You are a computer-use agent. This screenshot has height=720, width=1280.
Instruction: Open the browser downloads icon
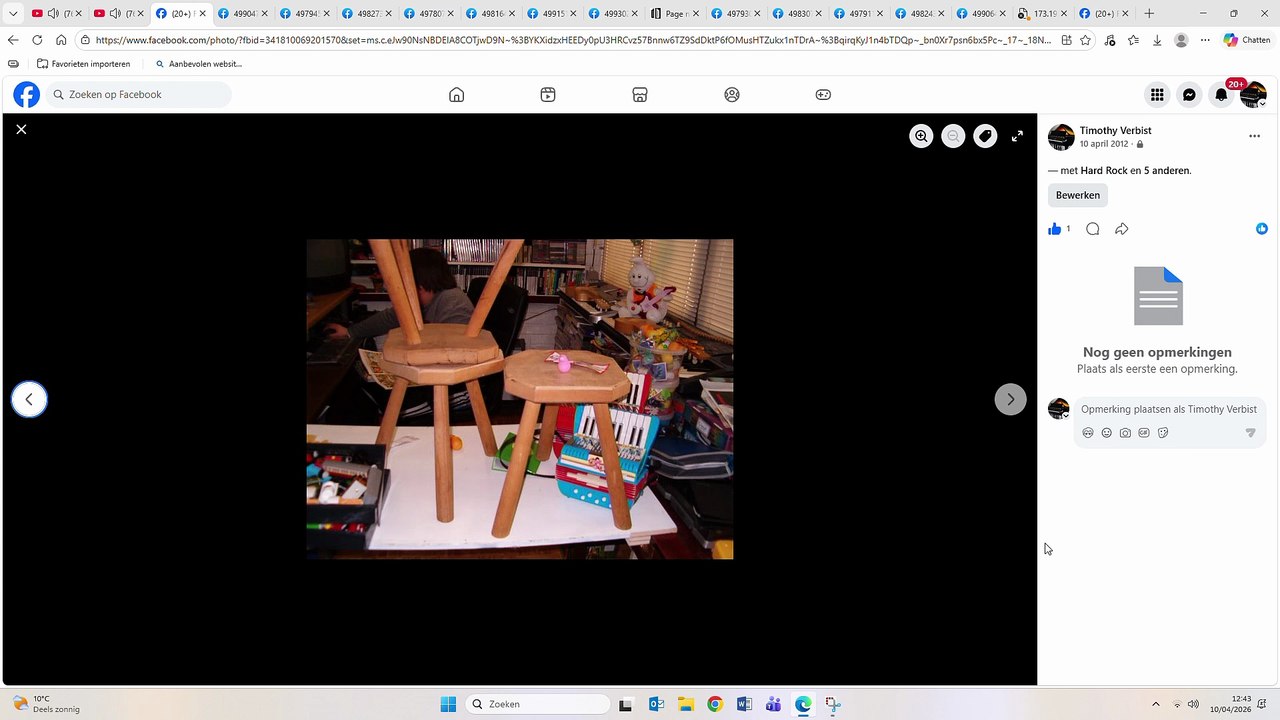pyautogui.click(x=1157, y=40)
